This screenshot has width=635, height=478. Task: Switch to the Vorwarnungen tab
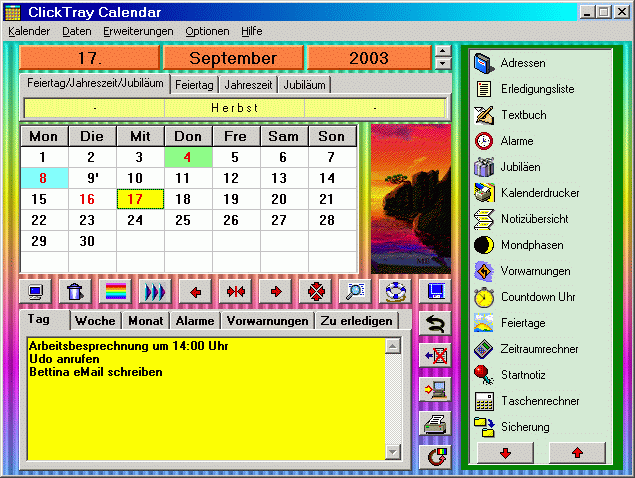[267, 321]
